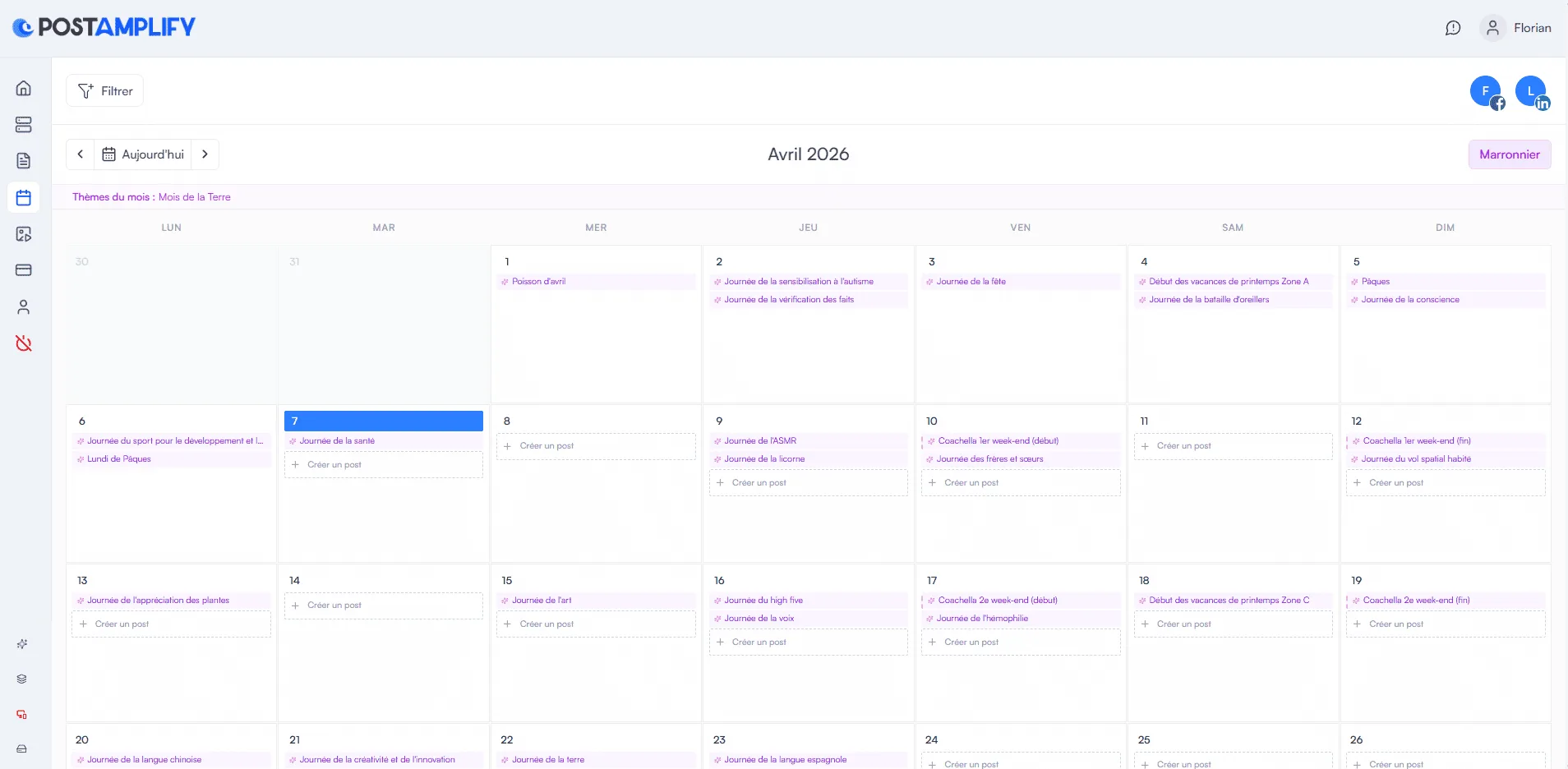Open Journée de la conscience event
1568x769 pixels.
[1446, 300]
